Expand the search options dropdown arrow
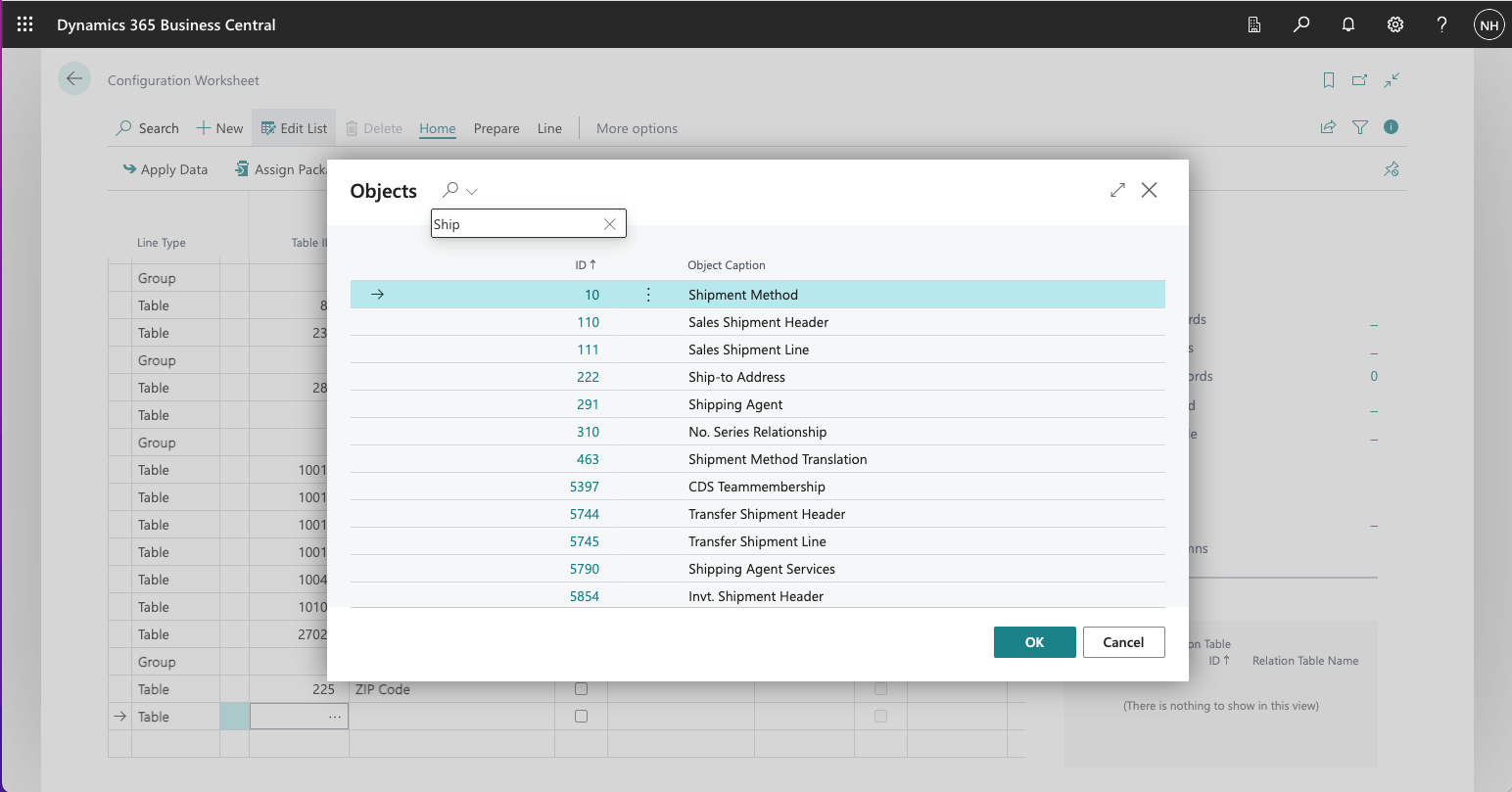Viewport: 1512px width, 792px height. (472, 191)
